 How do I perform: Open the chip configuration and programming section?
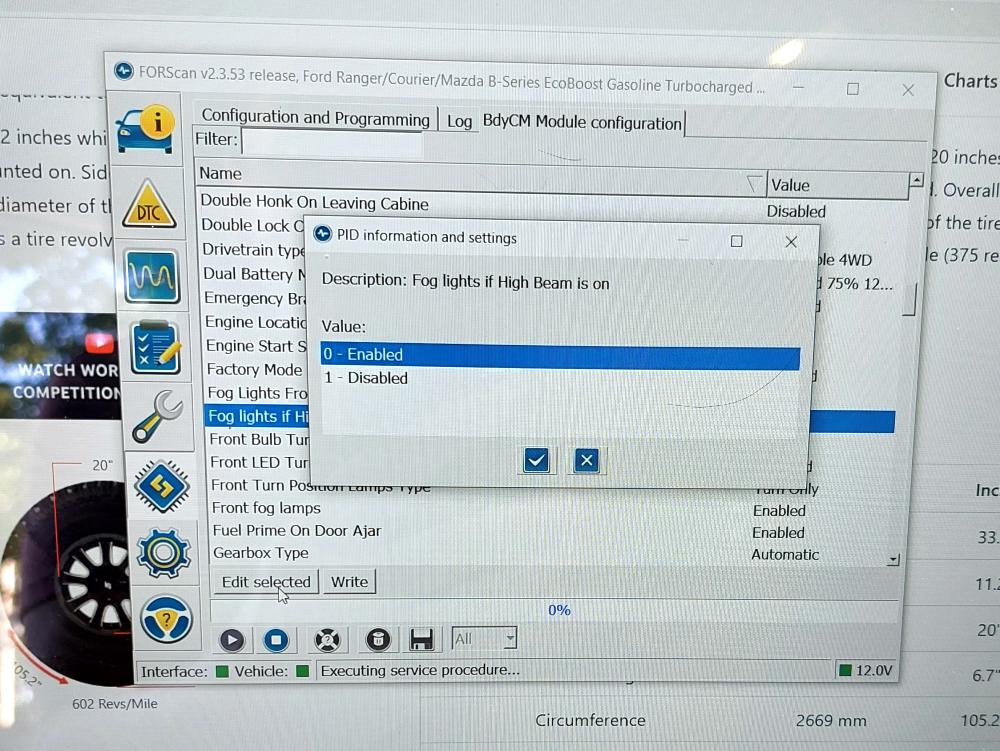coord(161,485)
